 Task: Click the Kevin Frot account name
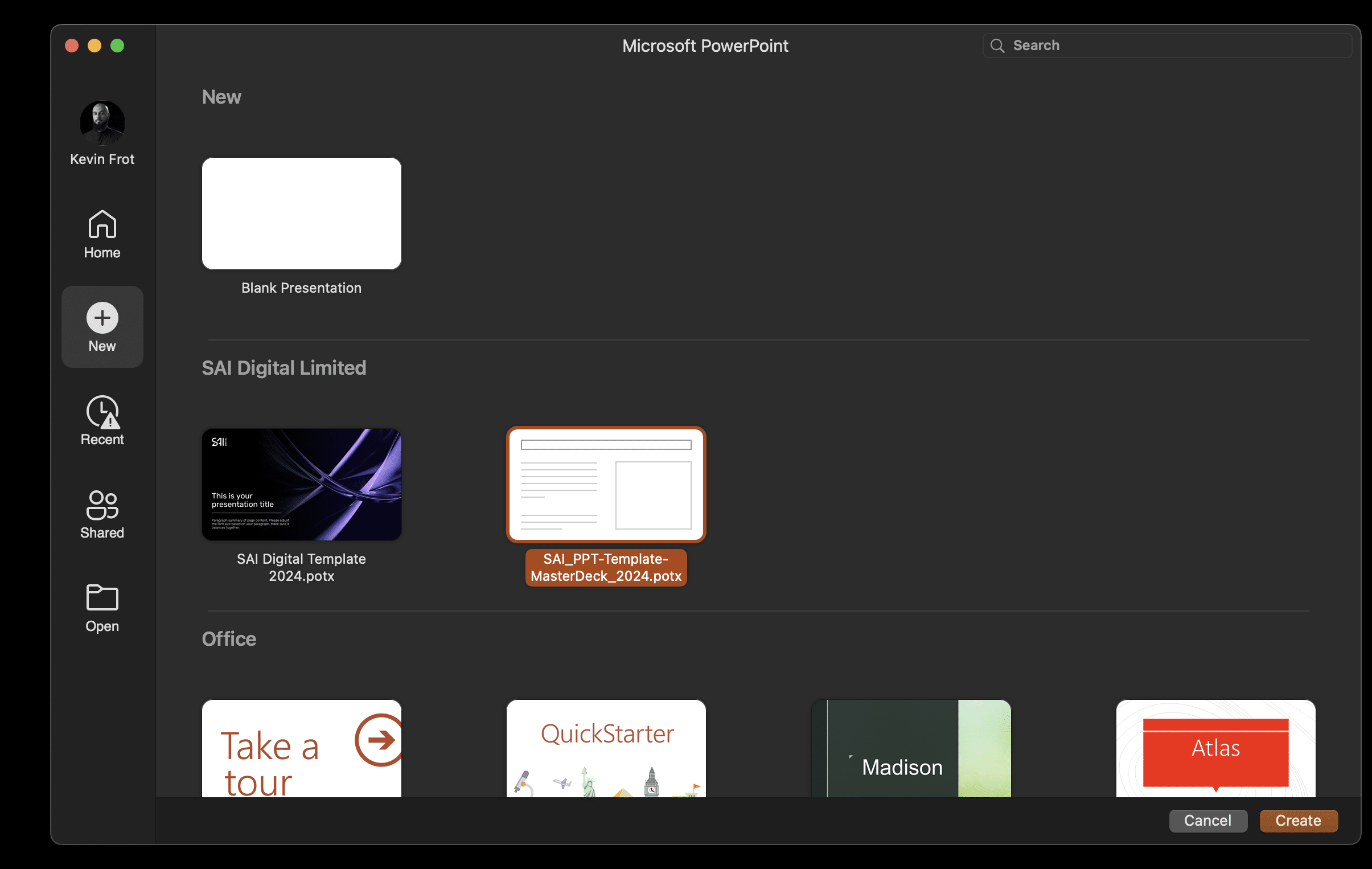click(102, 159)
